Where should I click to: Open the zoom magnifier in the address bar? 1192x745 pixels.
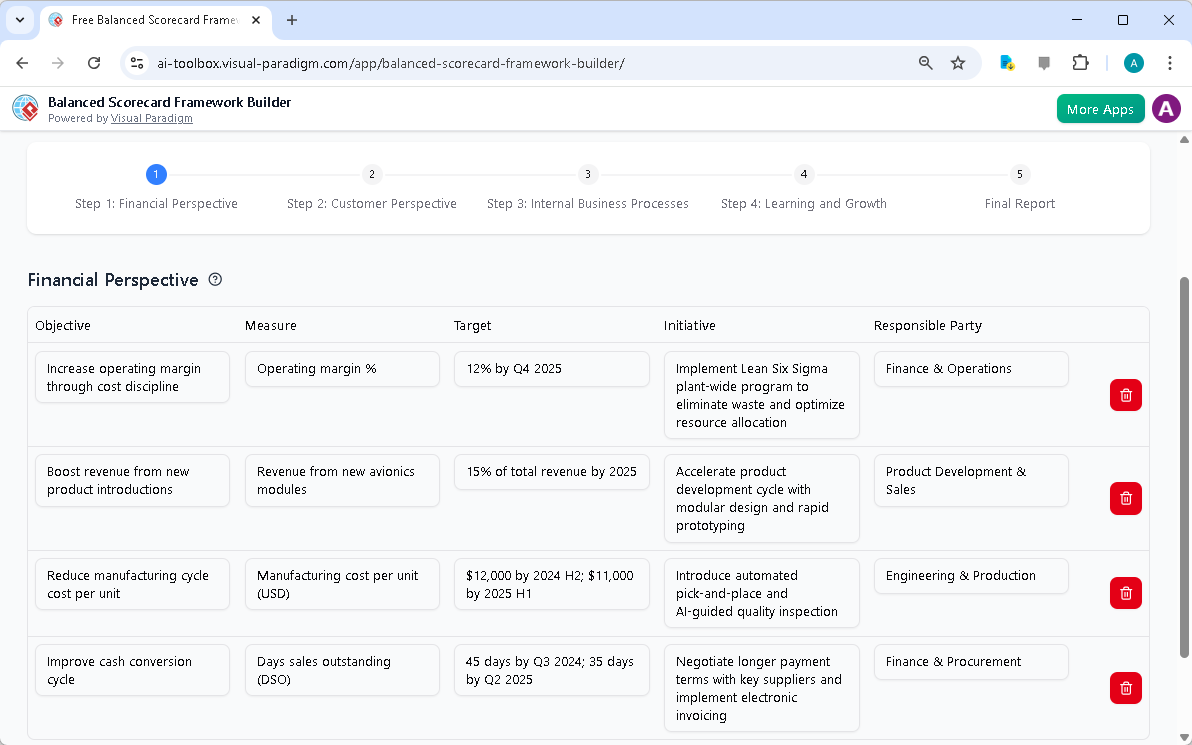[x=925, y=62]
